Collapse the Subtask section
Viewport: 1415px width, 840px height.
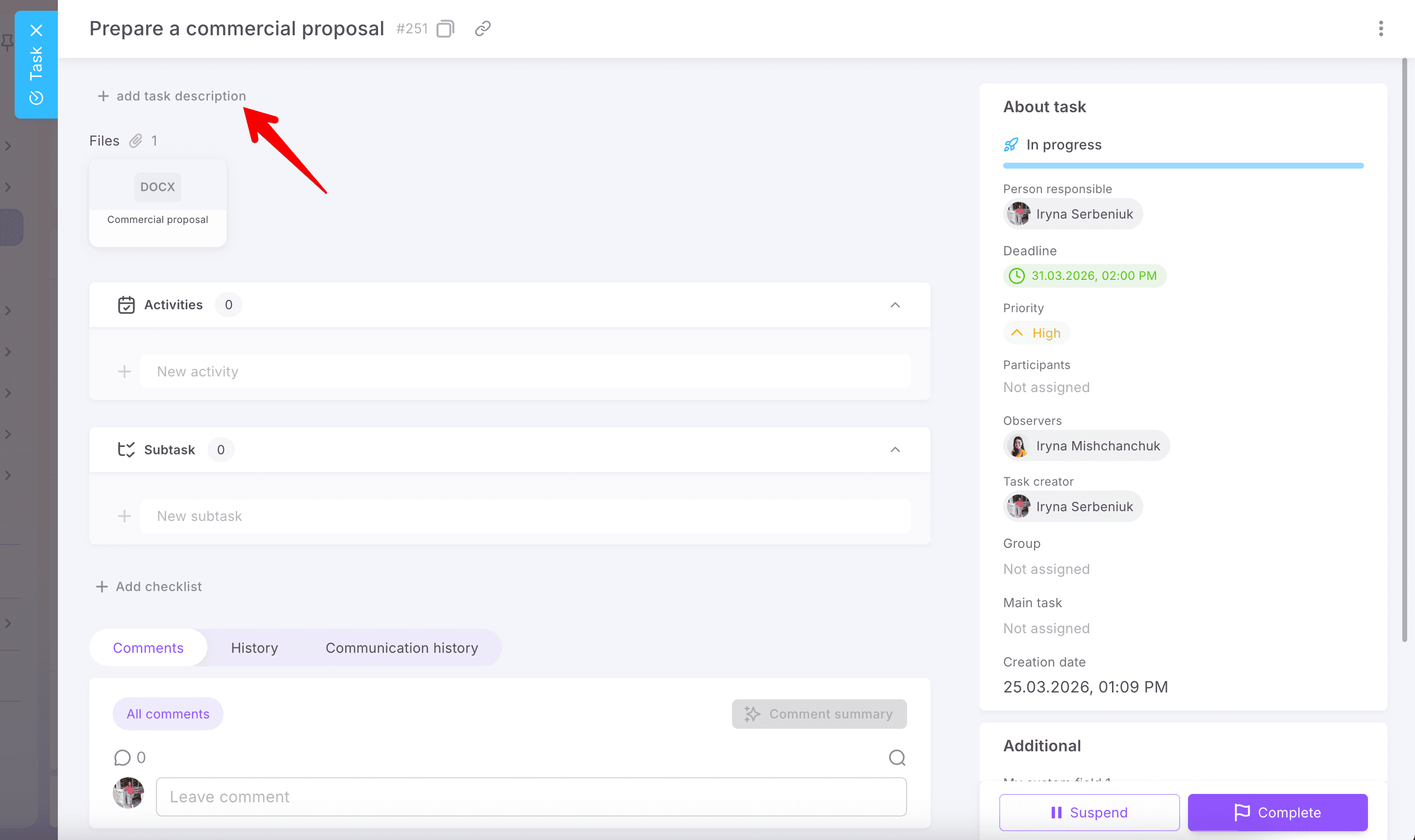(895, 450)
